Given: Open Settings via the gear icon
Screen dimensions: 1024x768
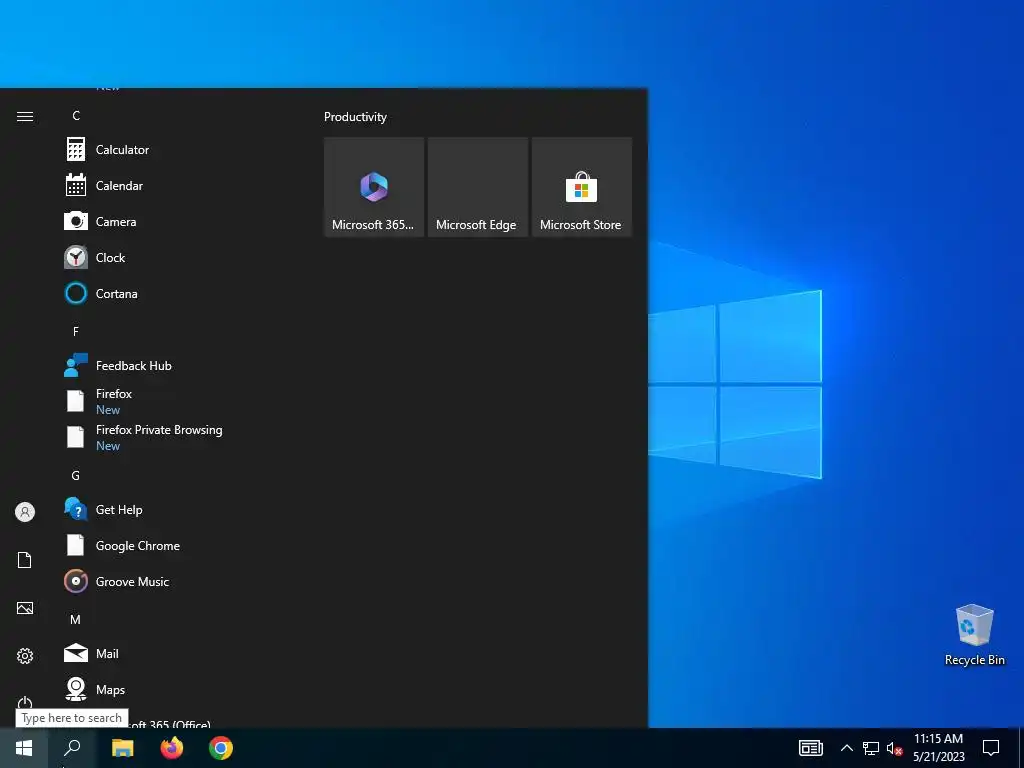Looking at the screenshot, I should pyautogui.click(x=25, y=656).
